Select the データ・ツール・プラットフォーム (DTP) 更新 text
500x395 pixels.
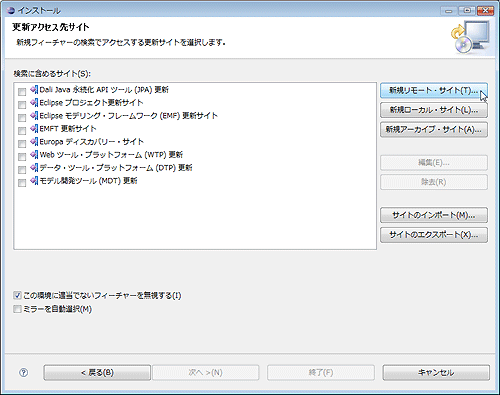[x=116, y=168]
